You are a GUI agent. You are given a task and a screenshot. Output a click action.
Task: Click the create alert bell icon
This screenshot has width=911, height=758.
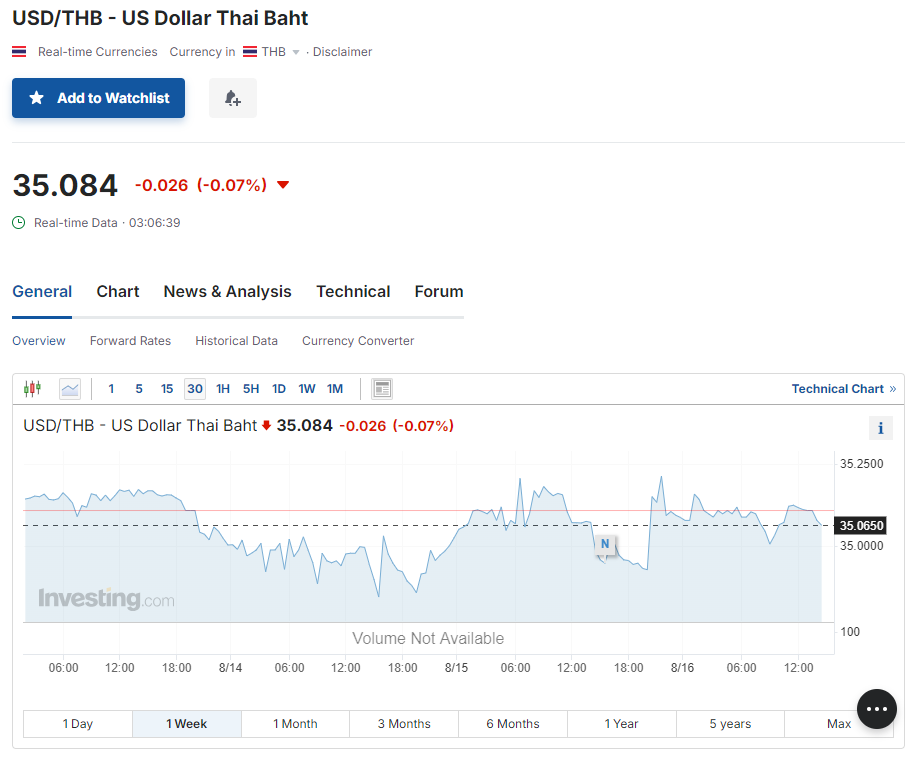point(233,98)
